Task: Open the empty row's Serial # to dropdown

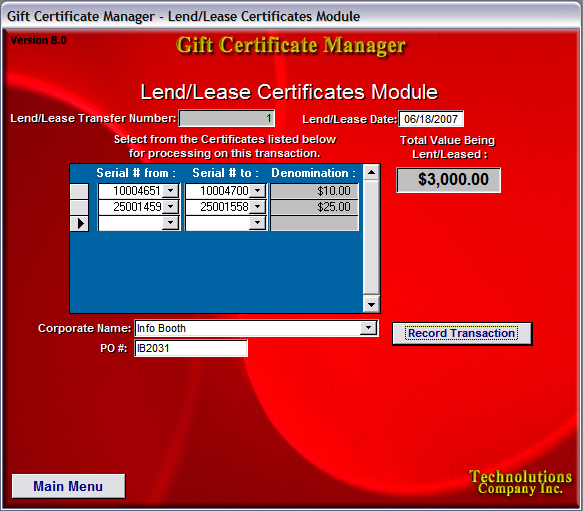Action: 257,223
